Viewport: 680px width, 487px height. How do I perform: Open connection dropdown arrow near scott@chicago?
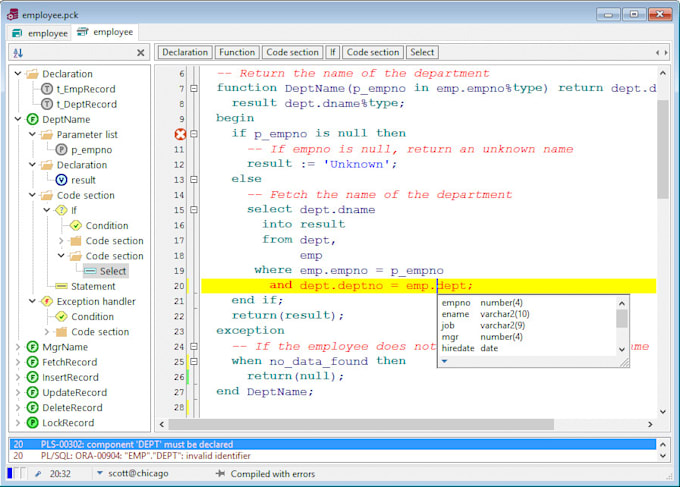[100, 473]
